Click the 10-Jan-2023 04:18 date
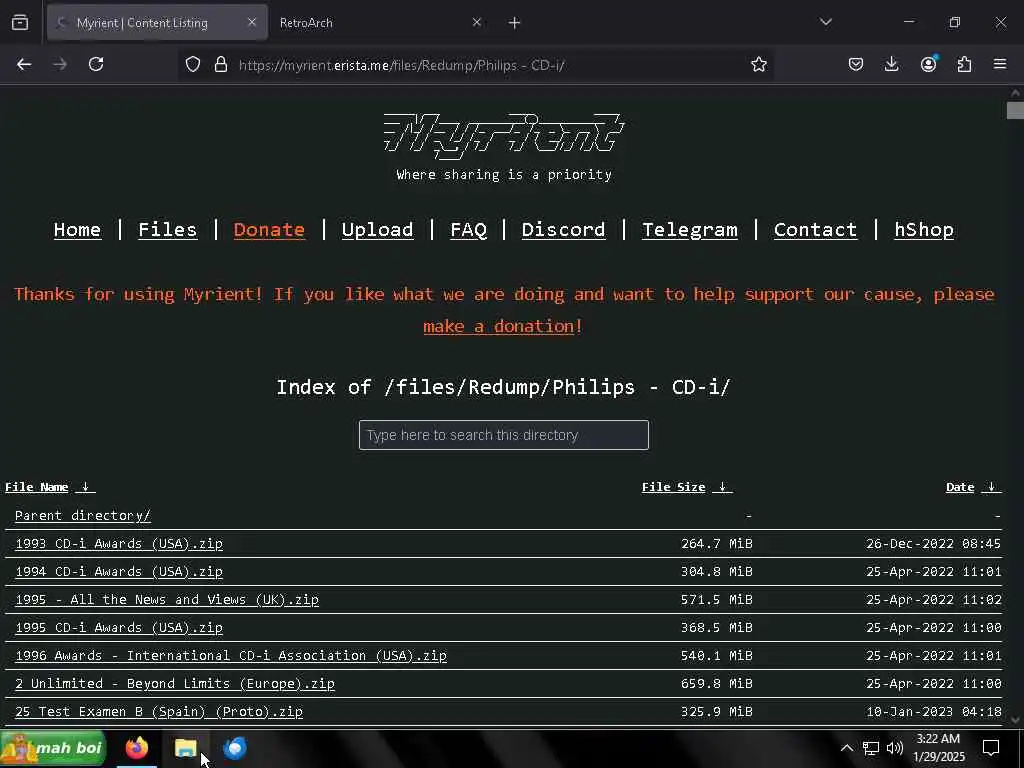The height and width of the screenshot is (768, 1024). point(933,712)
